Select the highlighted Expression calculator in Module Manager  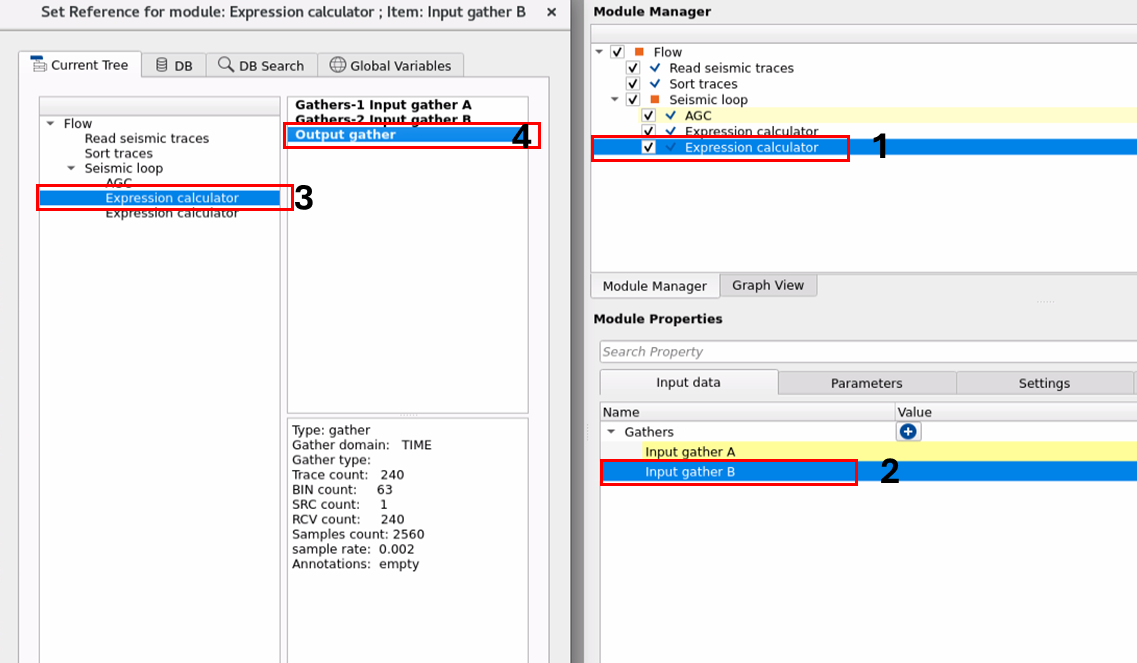tap(751, 147)
